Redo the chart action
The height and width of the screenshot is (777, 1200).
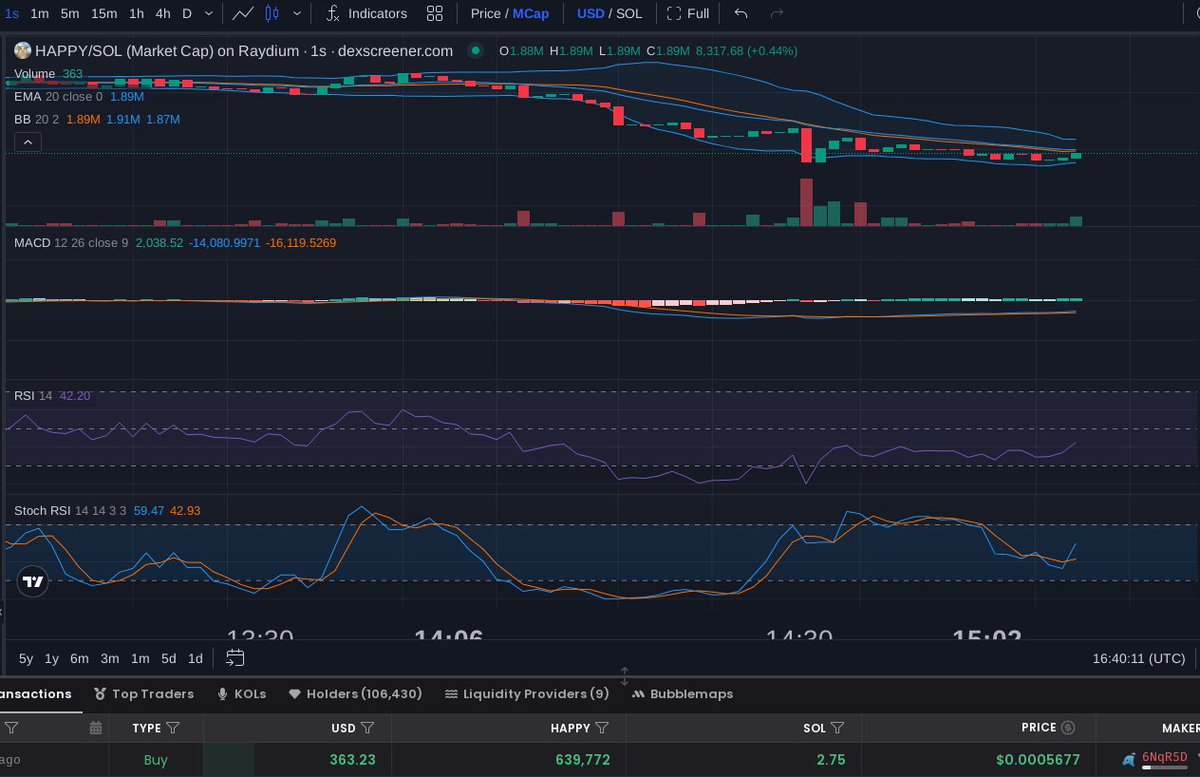(x=777, y=13)
